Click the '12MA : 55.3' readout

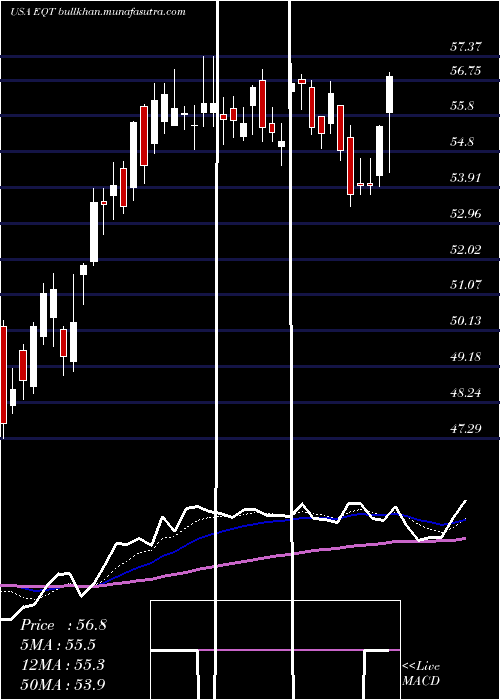pos(62,665)
